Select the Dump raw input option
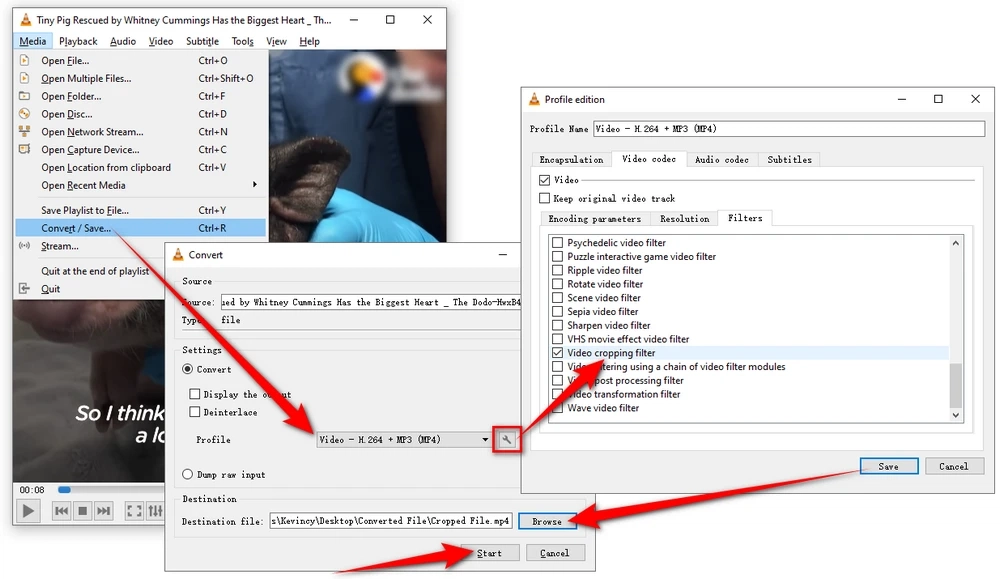Viewport: 1000px width, 579px height. [x=188, y=474]
